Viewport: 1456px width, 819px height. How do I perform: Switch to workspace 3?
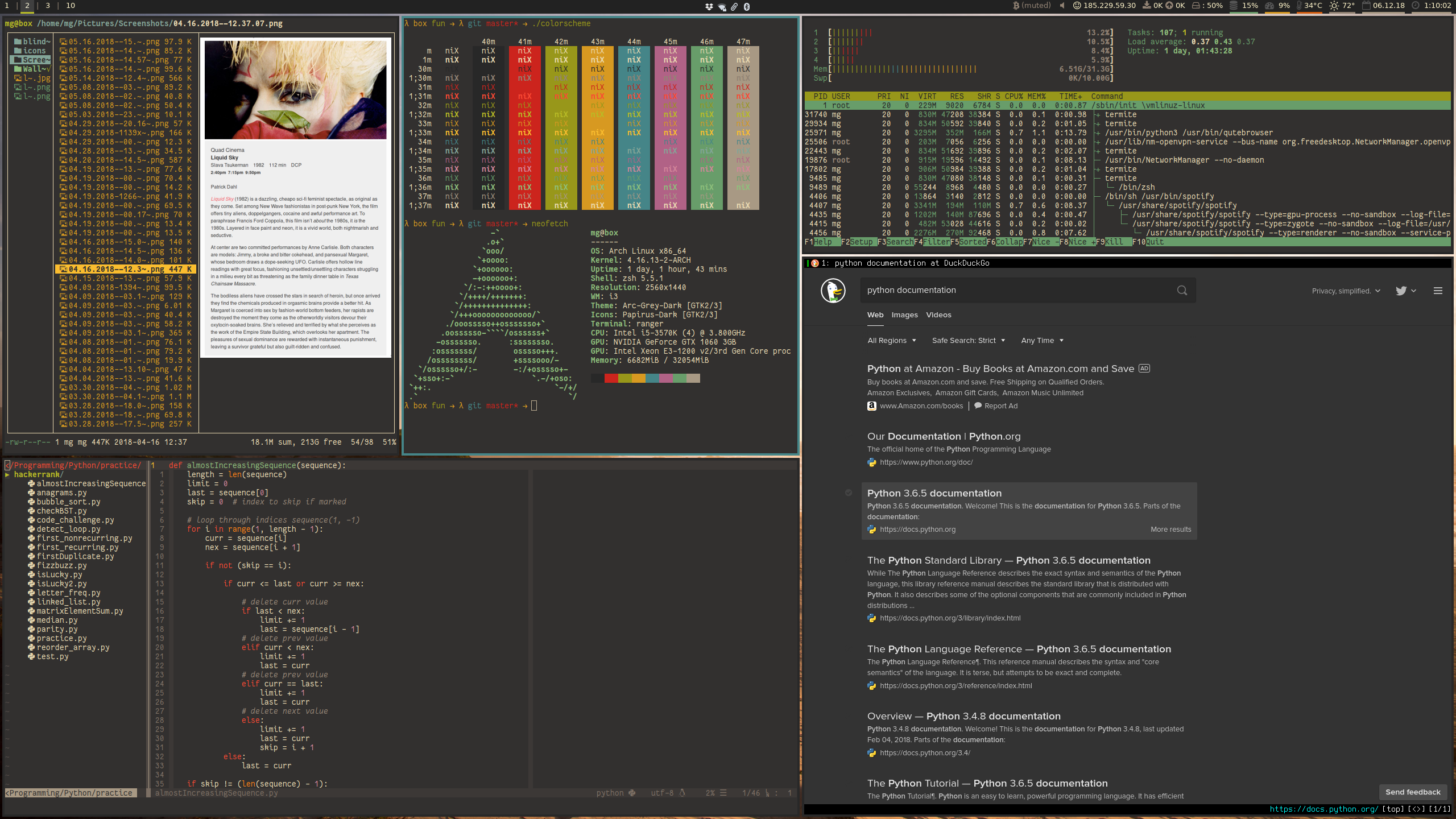pos(48,6)
